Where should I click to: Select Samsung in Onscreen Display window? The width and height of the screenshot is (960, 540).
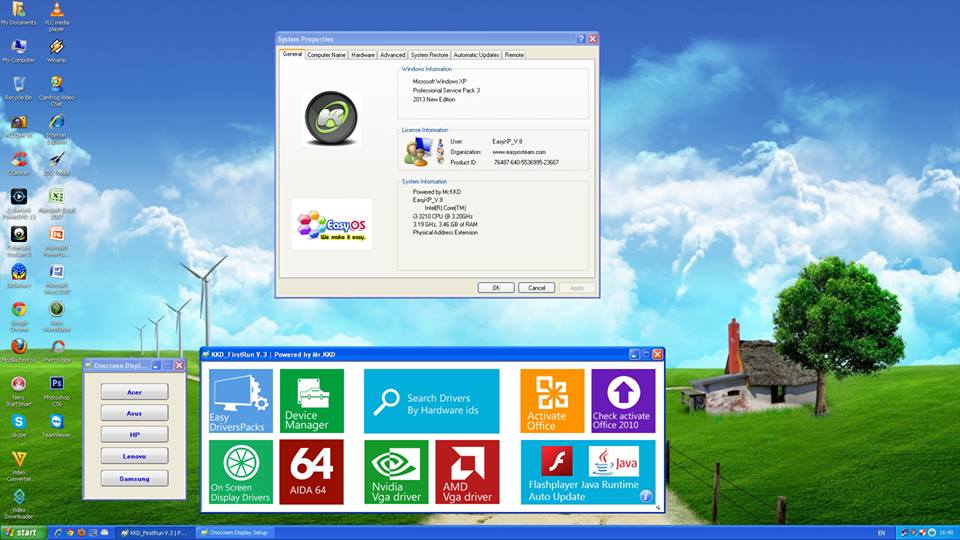point(134,478)
